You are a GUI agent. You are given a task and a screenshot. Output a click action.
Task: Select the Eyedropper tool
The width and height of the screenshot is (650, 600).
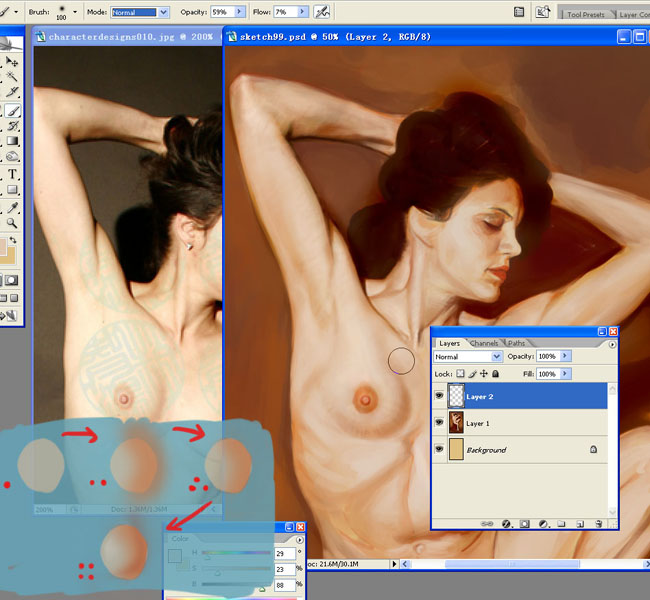point(12,207)
